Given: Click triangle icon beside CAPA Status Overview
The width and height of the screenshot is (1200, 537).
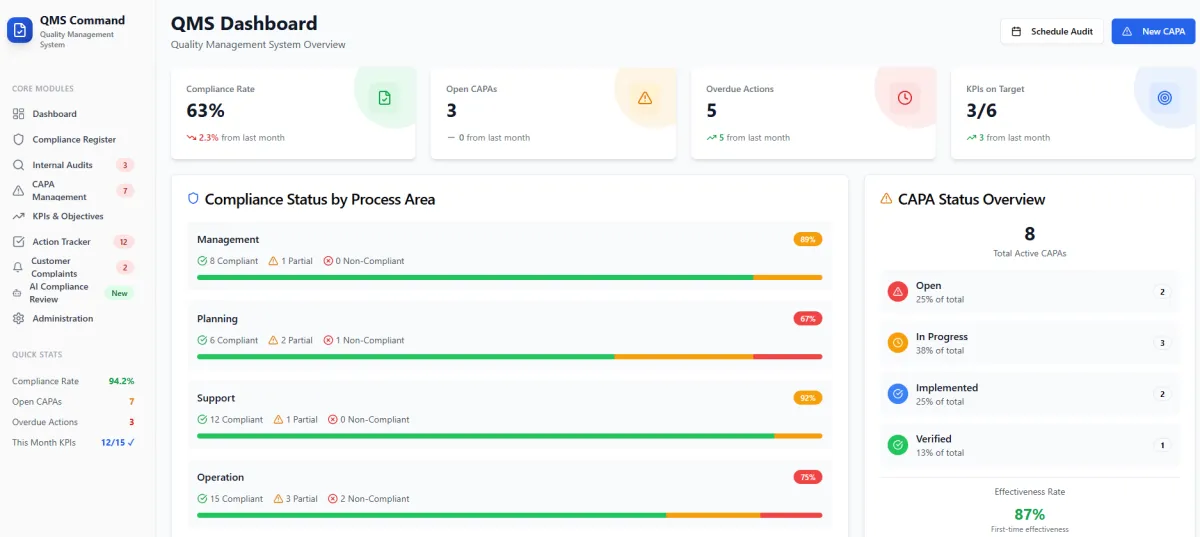Looking at the screenshot, I should 886,199.
